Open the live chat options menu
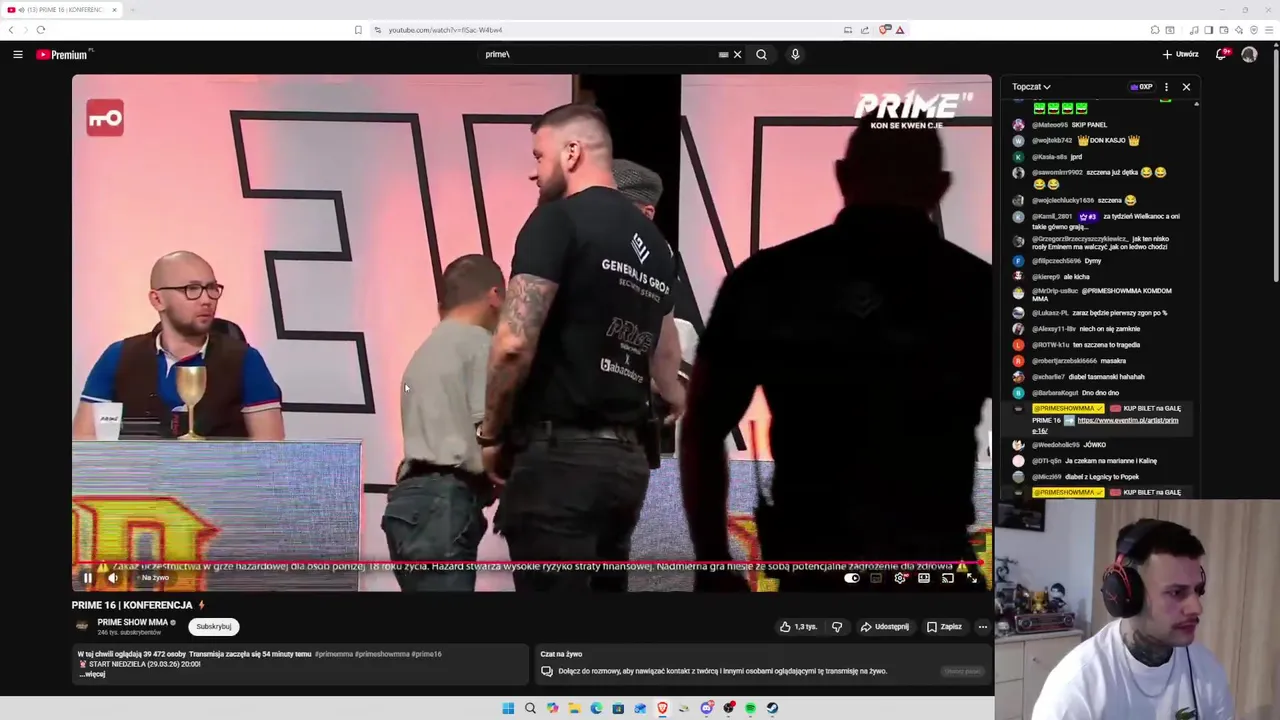Screen dimensions: 1280x720 1166,87
